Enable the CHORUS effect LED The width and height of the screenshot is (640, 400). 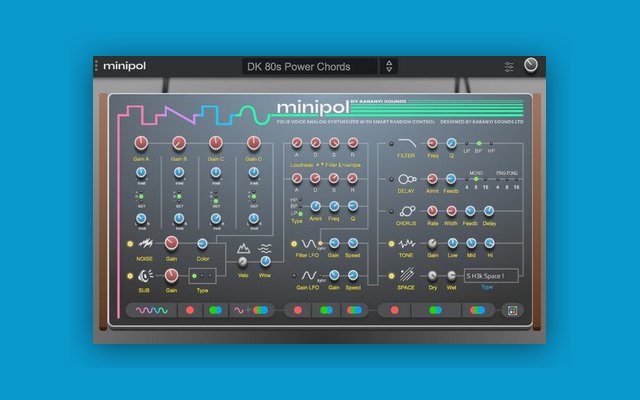[x=391, y=211]
